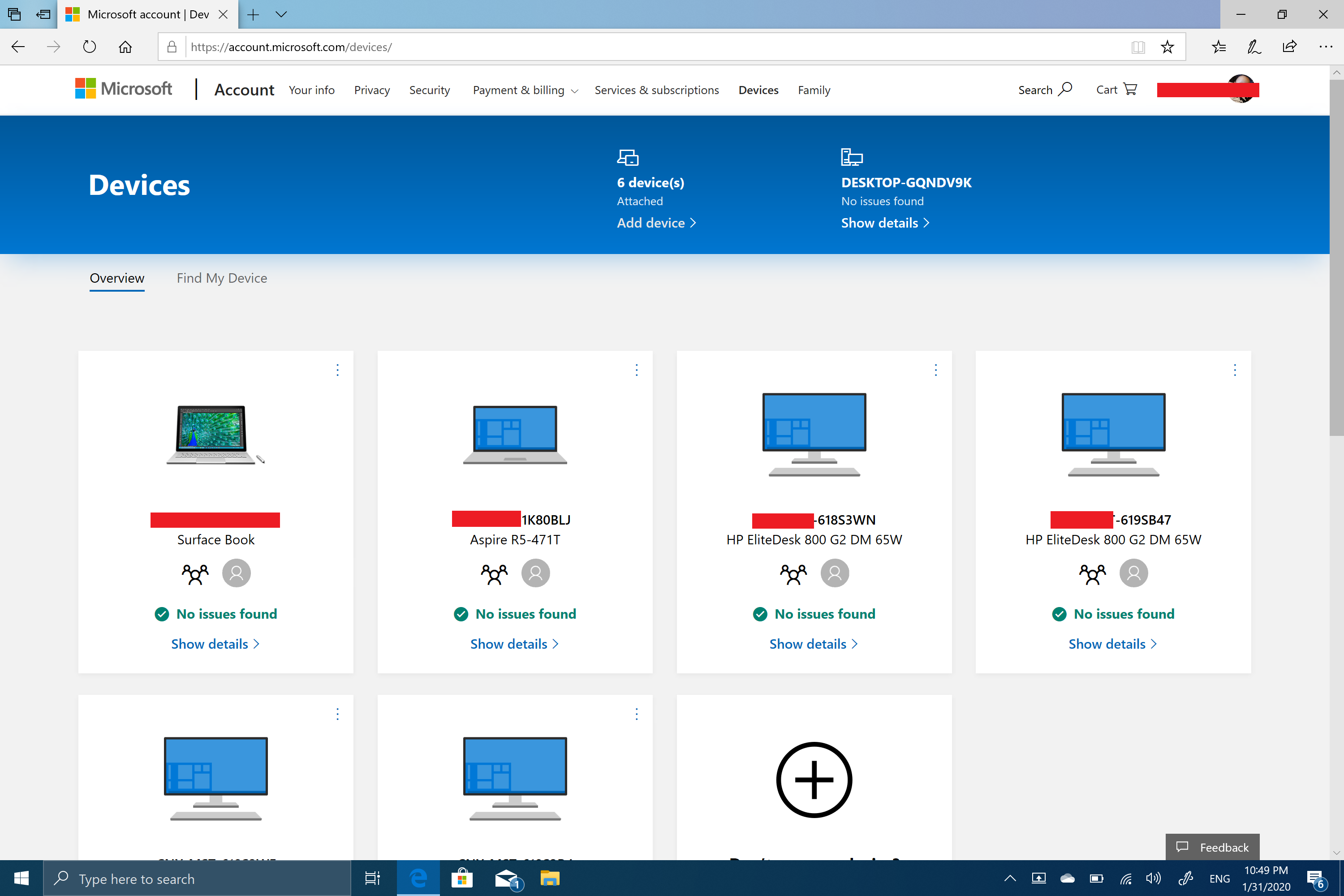
Task: Click the Microsoft logo
Action: (x=124, y=89)
